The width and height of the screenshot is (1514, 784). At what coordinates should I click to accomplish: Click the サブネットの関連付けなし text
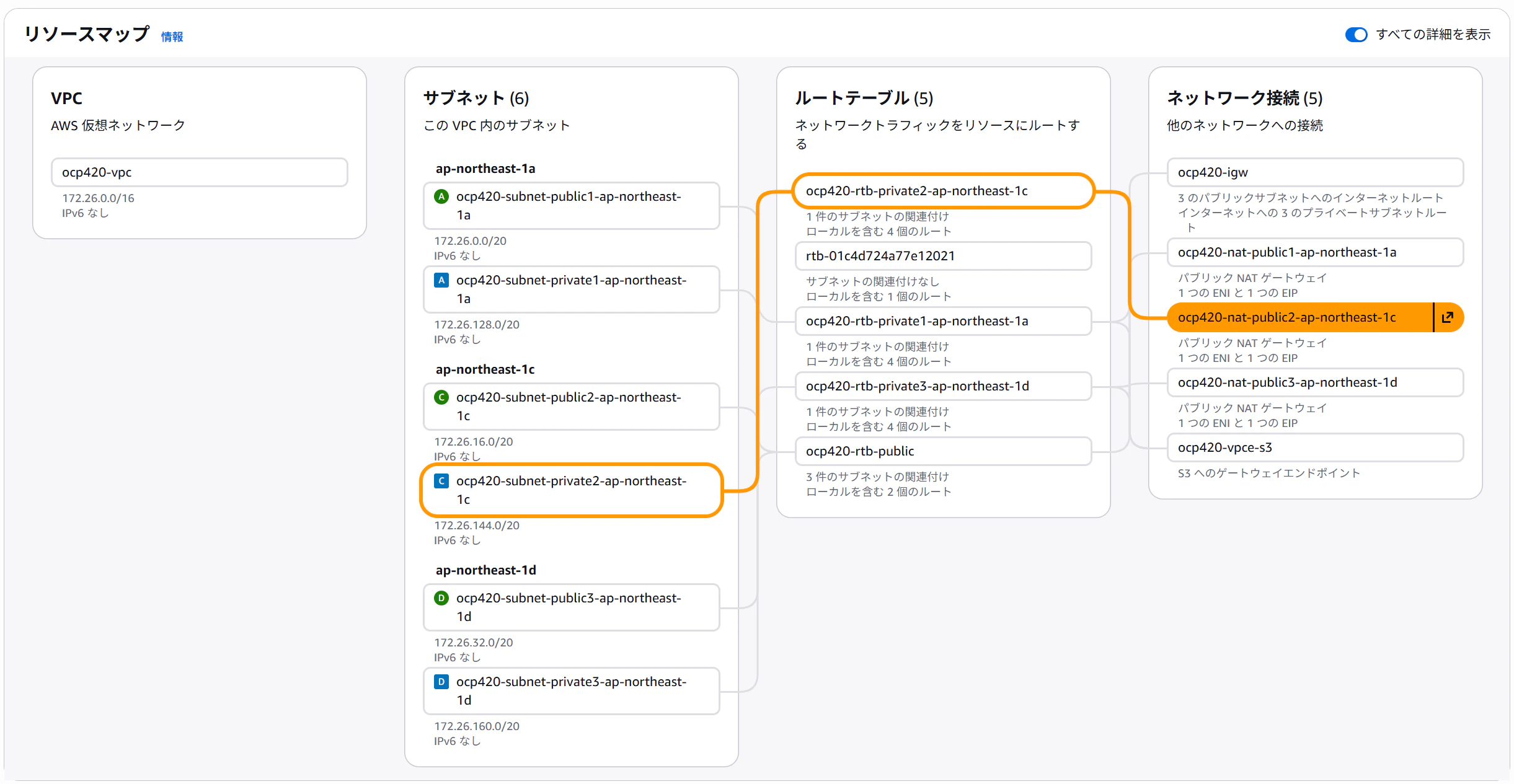[873, 282]
